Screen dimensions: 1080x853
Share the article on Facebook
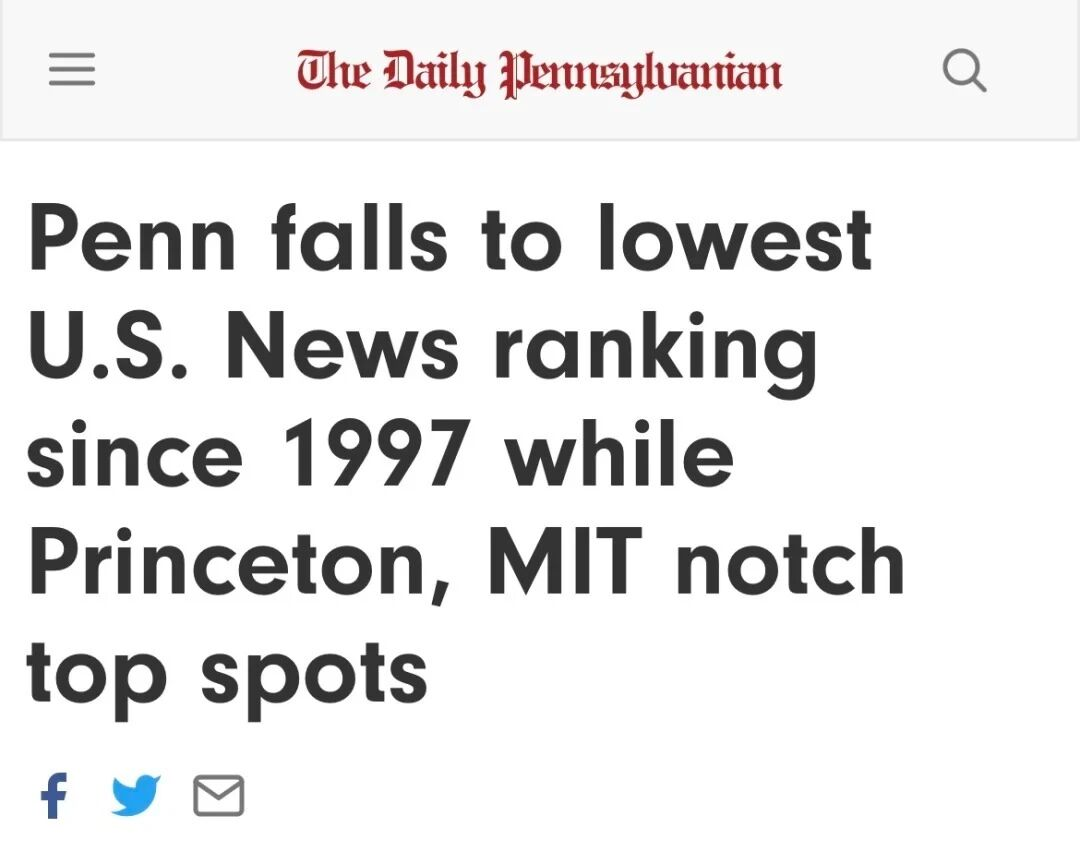pyautogui.click(x=54, y=796)
